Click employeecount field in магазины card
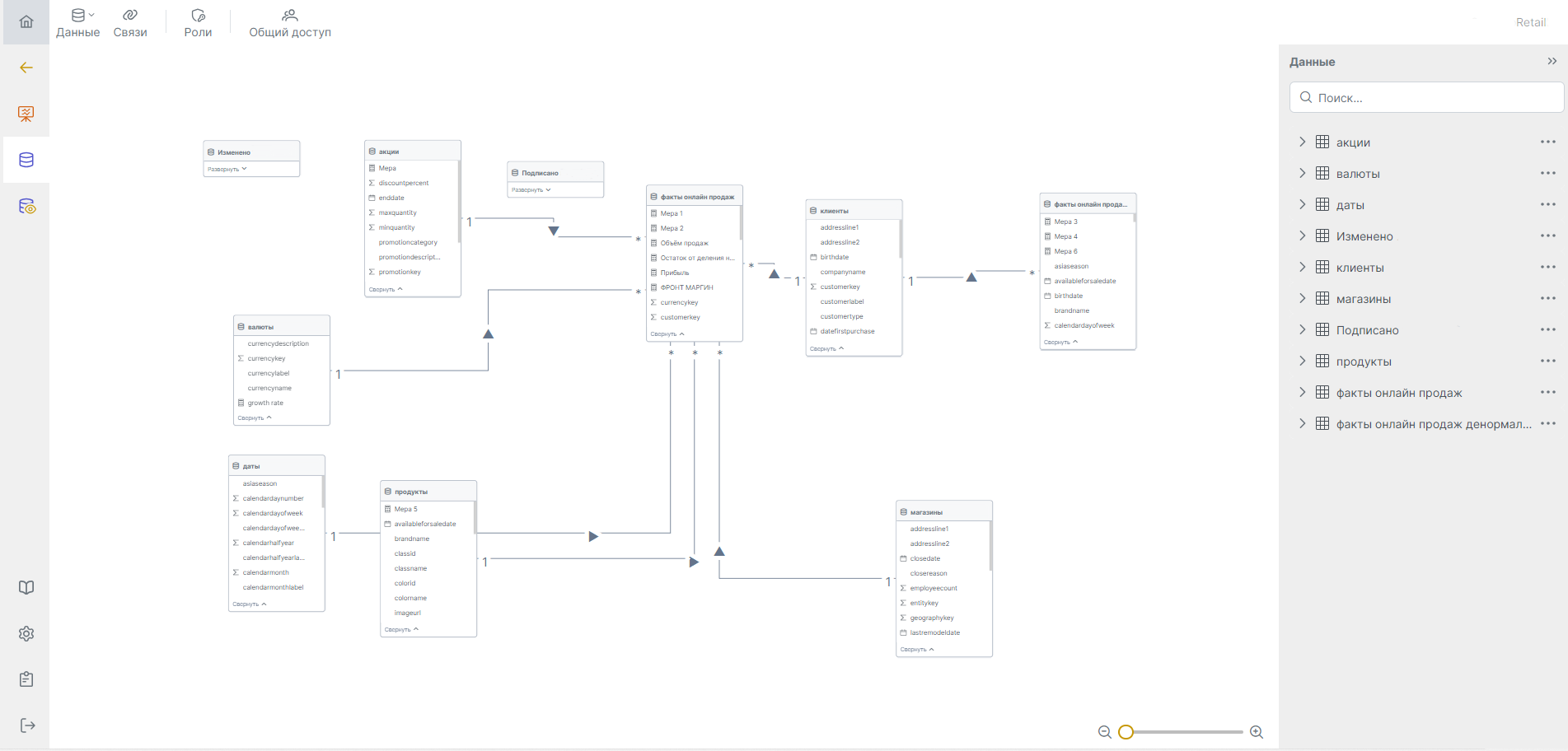This screenshot has width=1568, height=751. click(934, 588)
